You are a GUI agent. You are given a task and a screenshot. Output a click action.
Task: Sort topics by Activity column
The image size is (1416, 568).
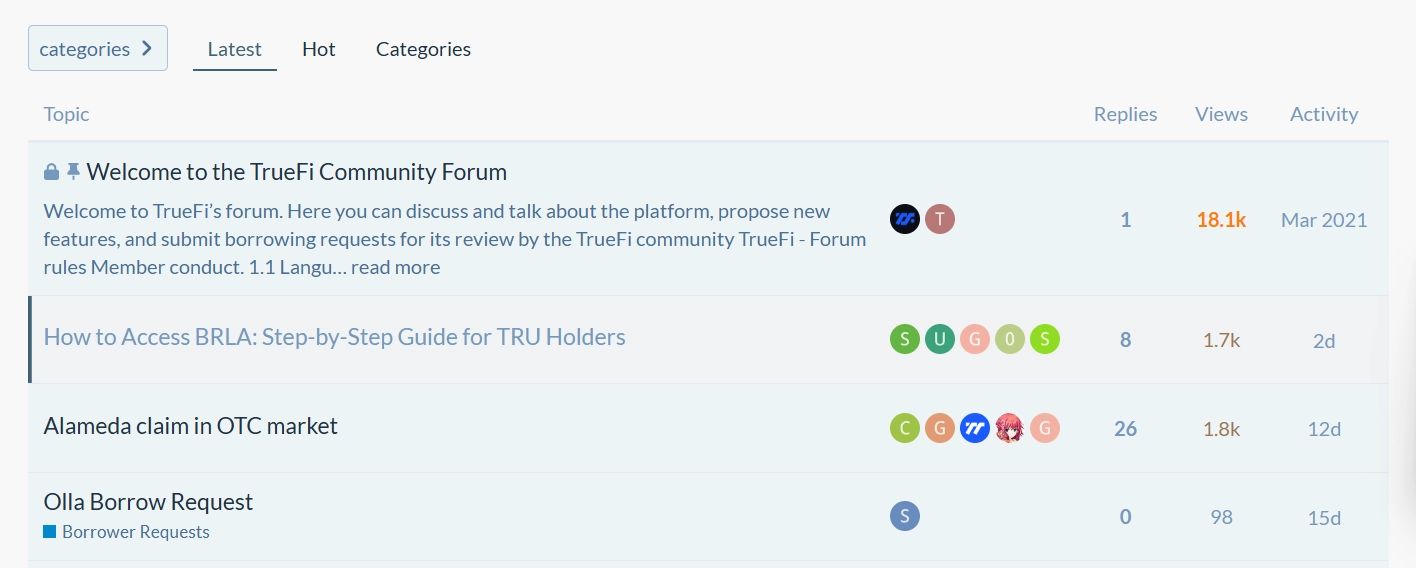[1323, 114]
